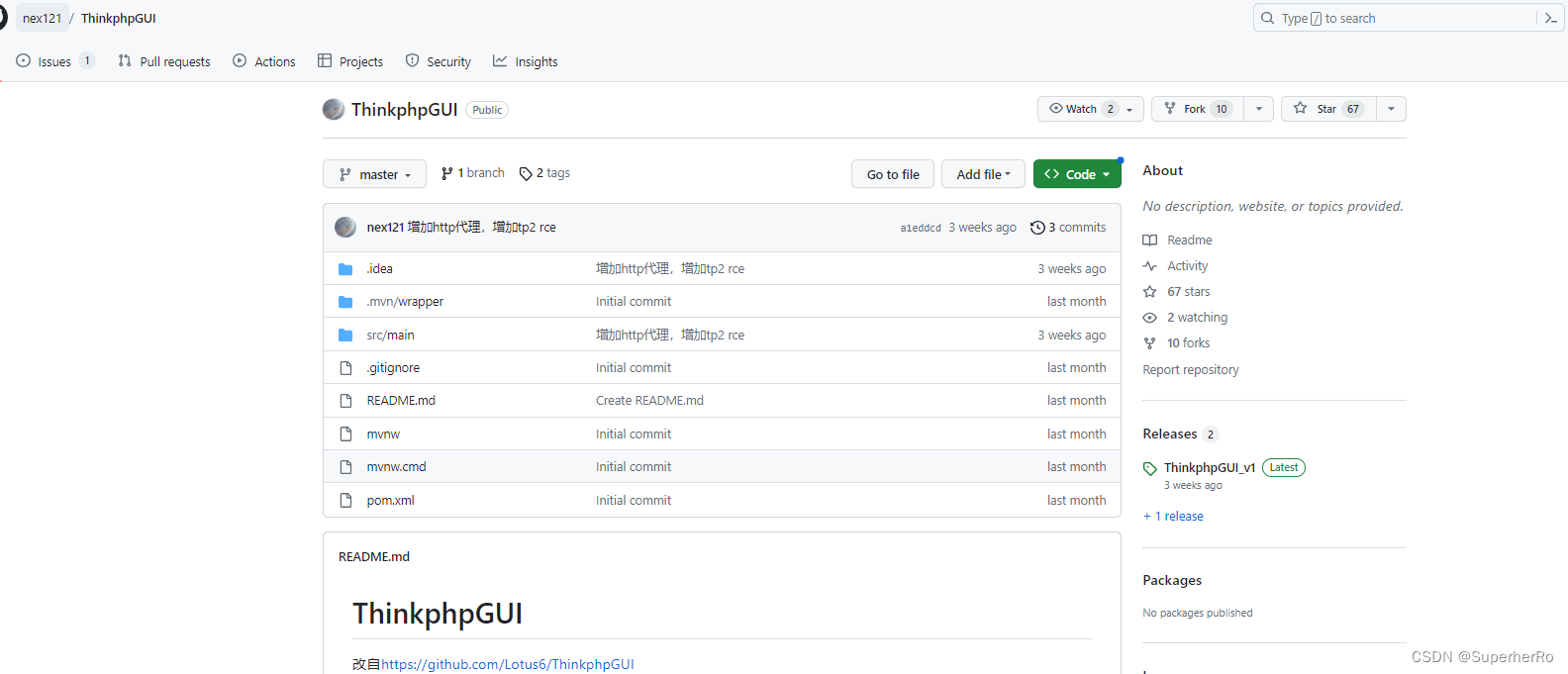Click the Go to file button
1568x674 pixels.
click(893, 174)
